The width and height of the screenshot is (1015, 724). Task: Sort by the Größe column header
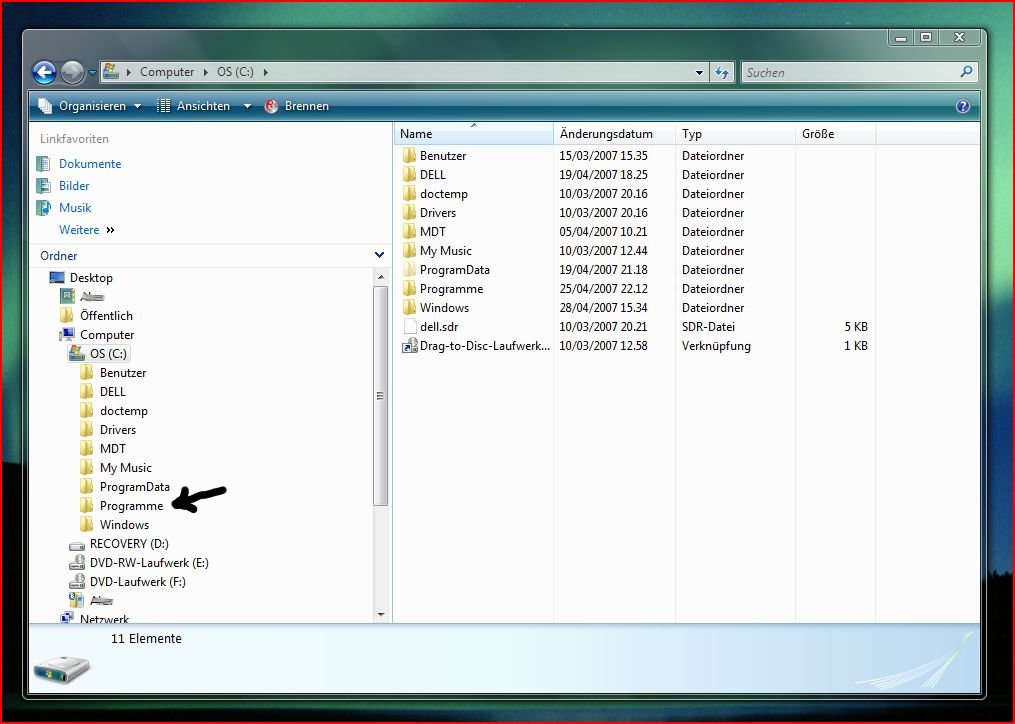[836, 134]
